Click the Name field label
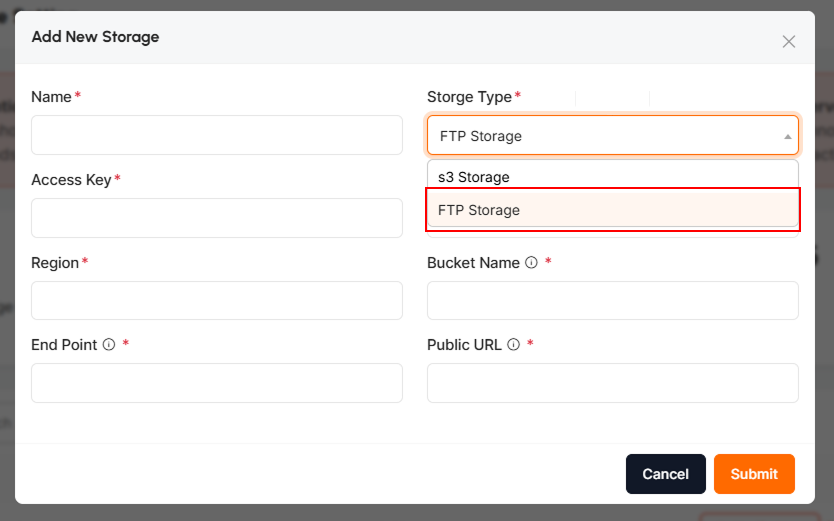The height and width of the screenshot is (521, 834). pyautogui.click(x=51, y=97)
